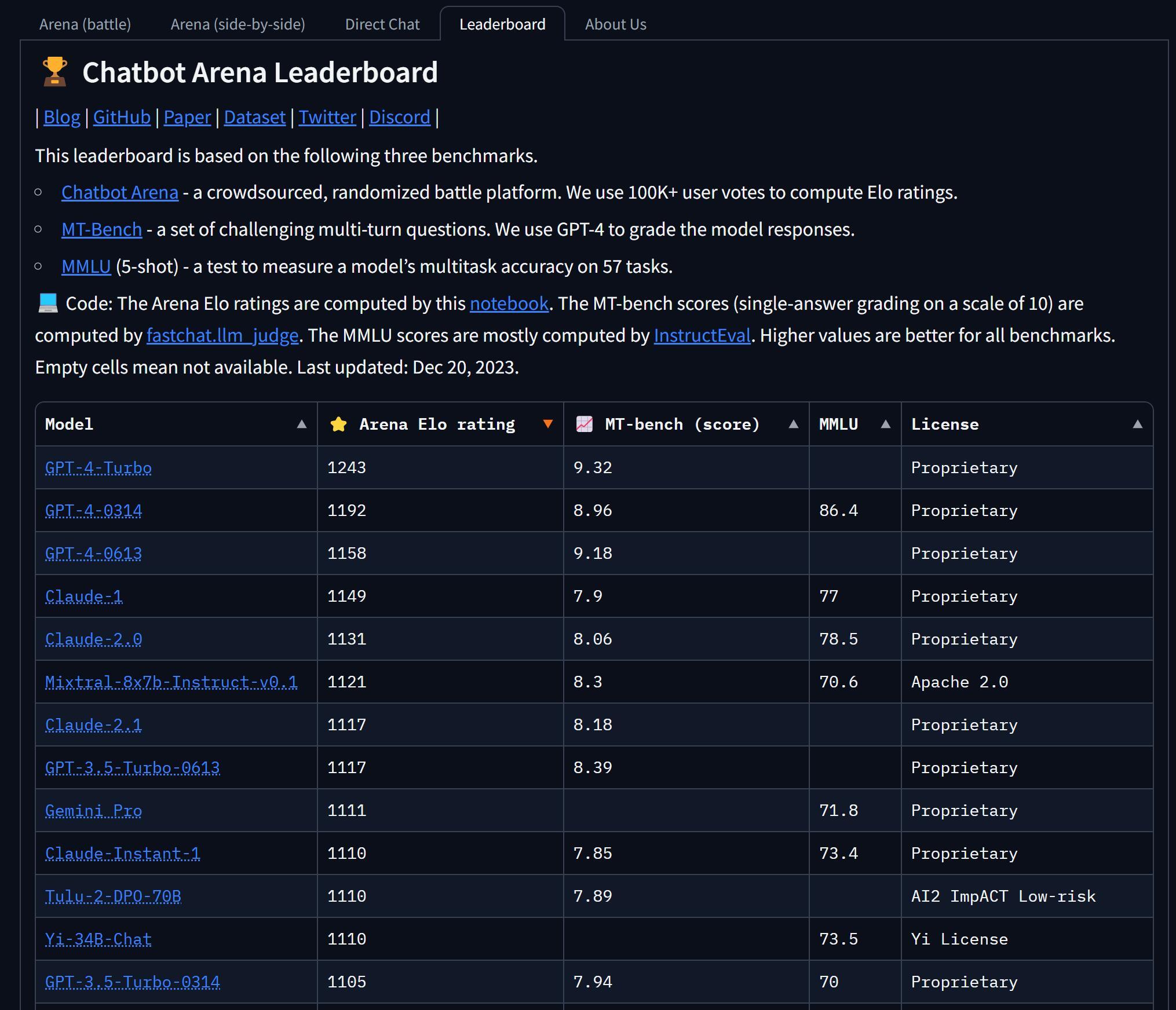The image size is (1176, 1010).
Task: Select the 73.5 MMLU cell
Action: tap(855, 939)
